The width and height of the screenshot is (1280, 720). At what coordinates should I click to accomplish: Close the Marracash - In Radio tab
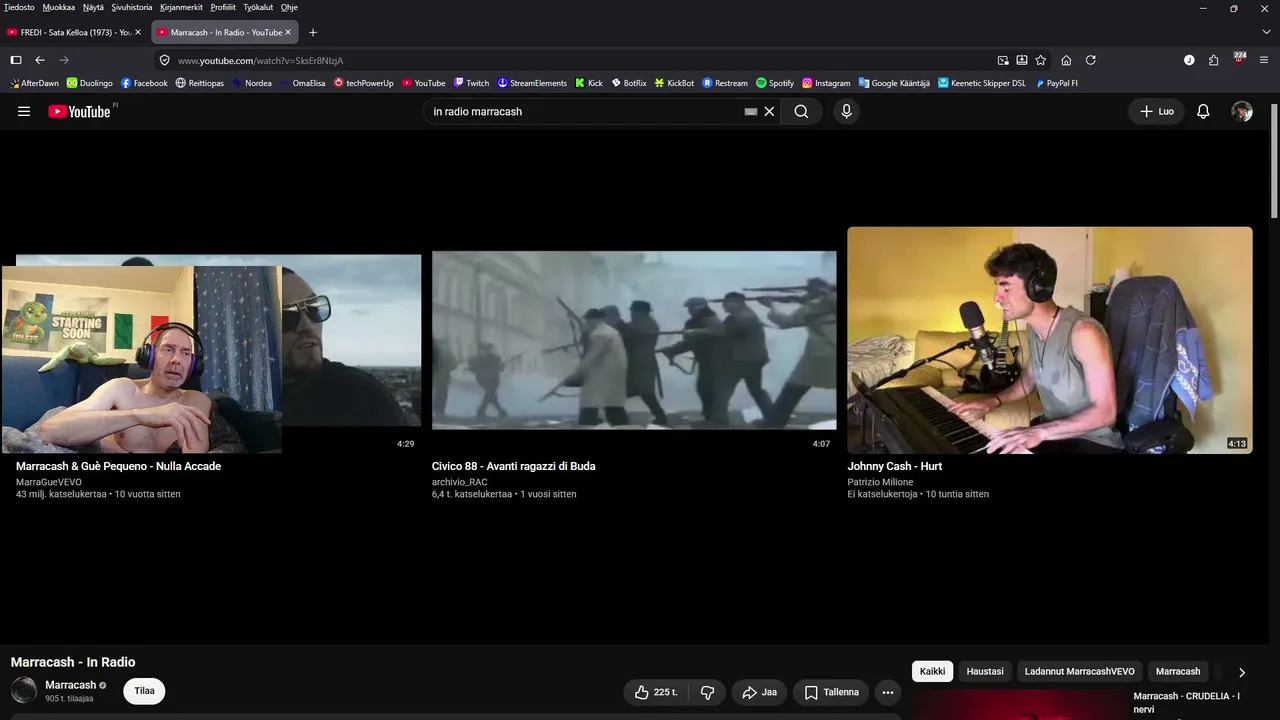pyautogui.click(x=288, y=32)
